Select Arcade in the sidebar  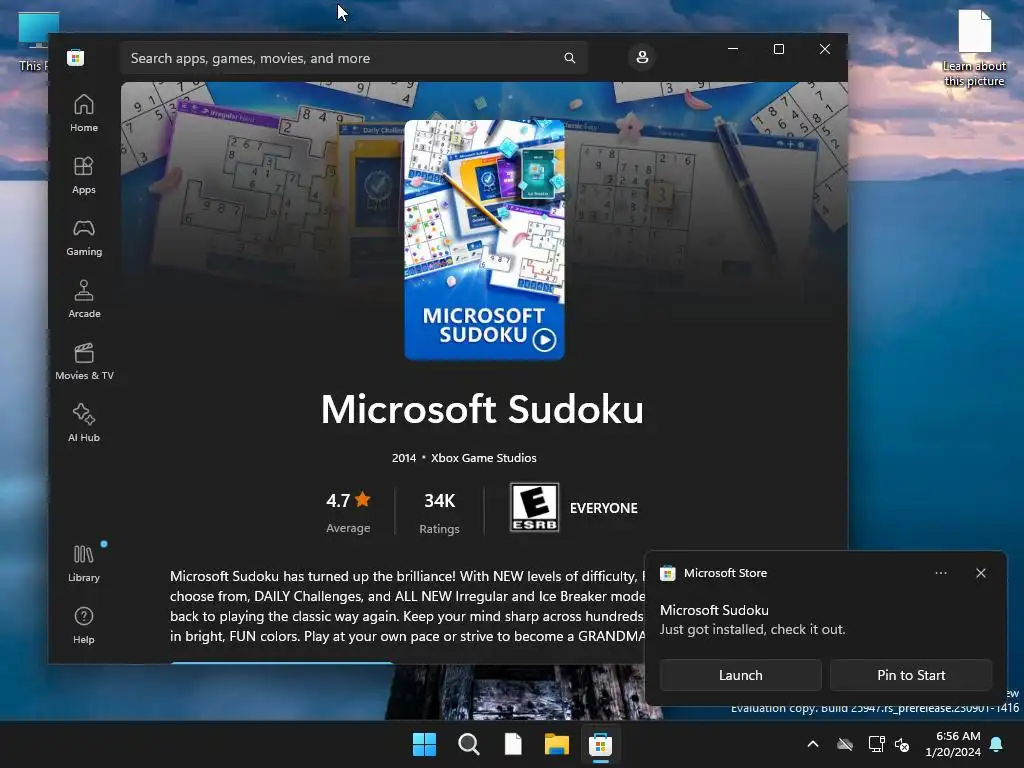click(84, 299)
